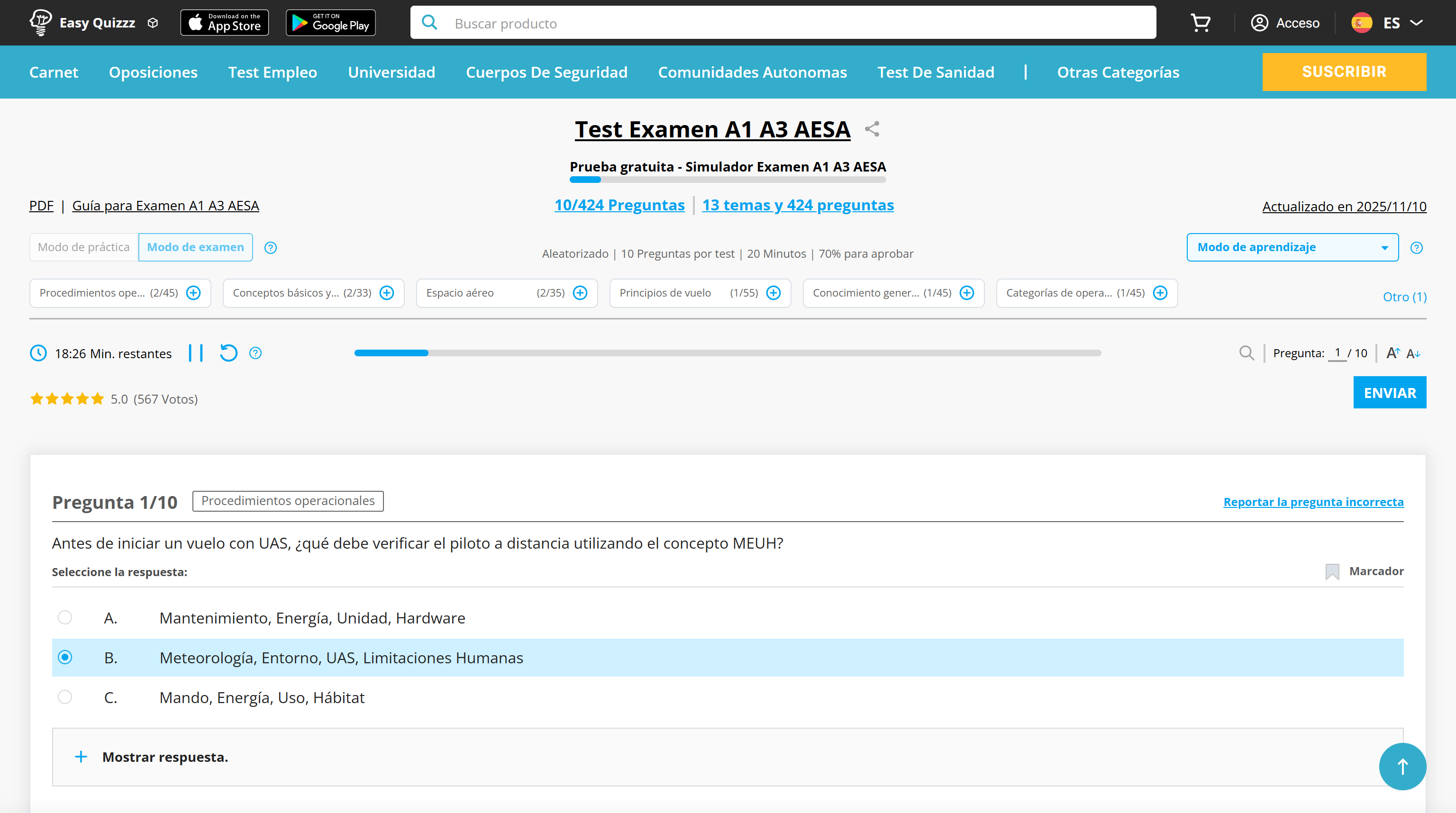Add Espacio aéreo topic with plus icon
The height and width of the screenshot is (813, 1456).
pyautogui.click(x=580, y=293)
